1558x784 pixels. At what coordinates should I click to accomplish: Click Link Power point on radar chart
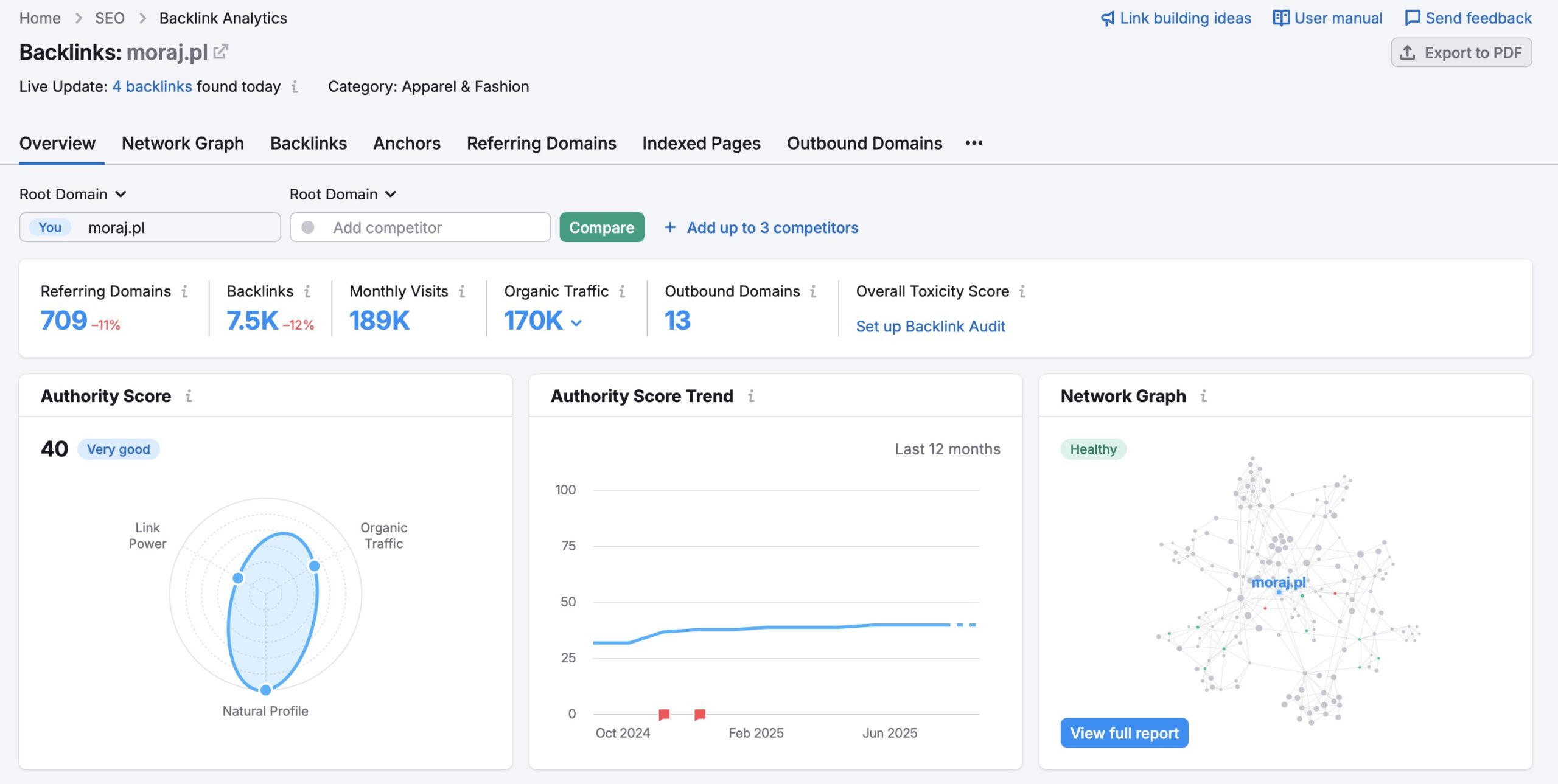point(239,578)
